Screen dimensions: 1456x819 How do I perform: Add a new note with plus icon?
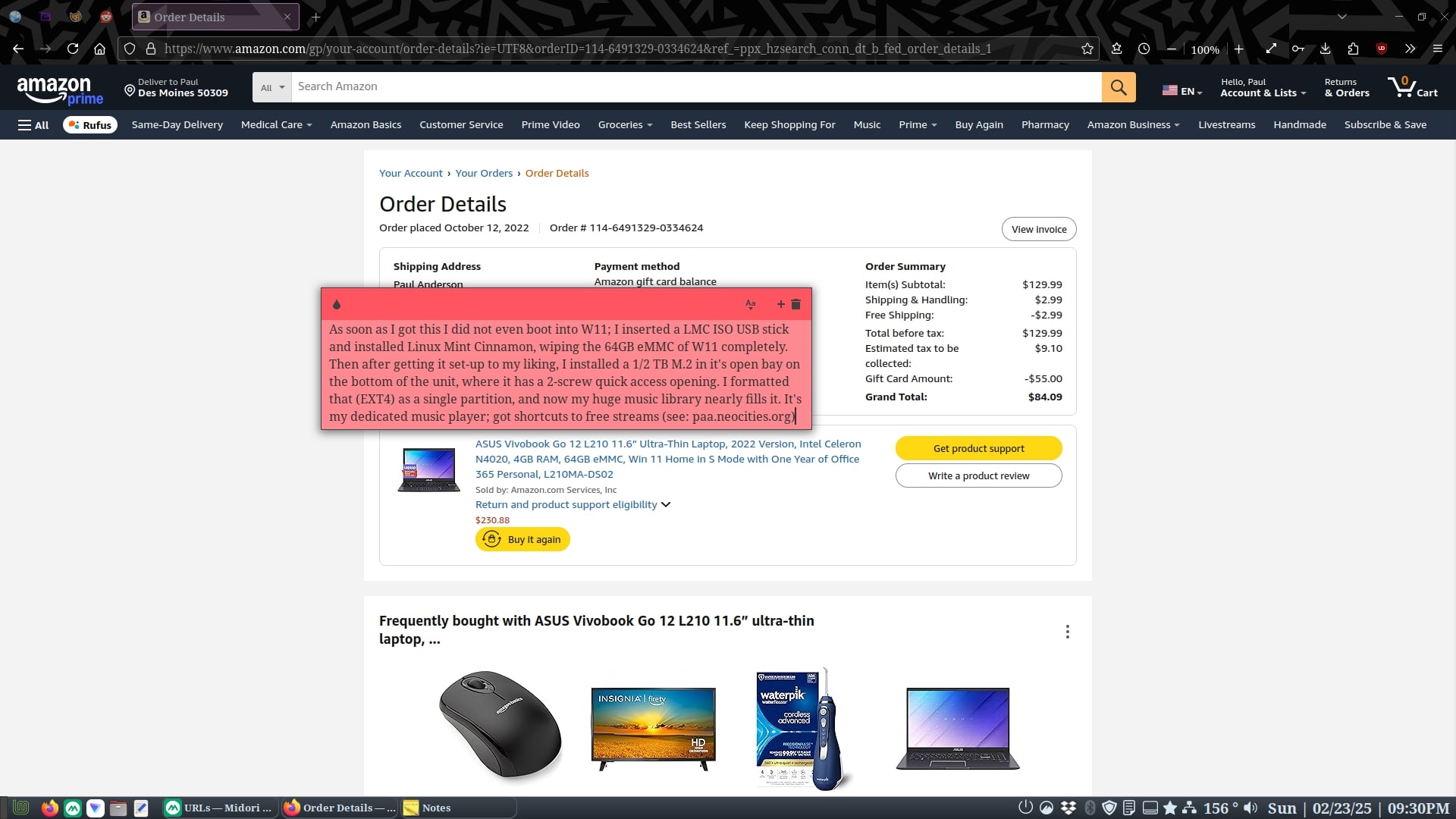point(780,304)
